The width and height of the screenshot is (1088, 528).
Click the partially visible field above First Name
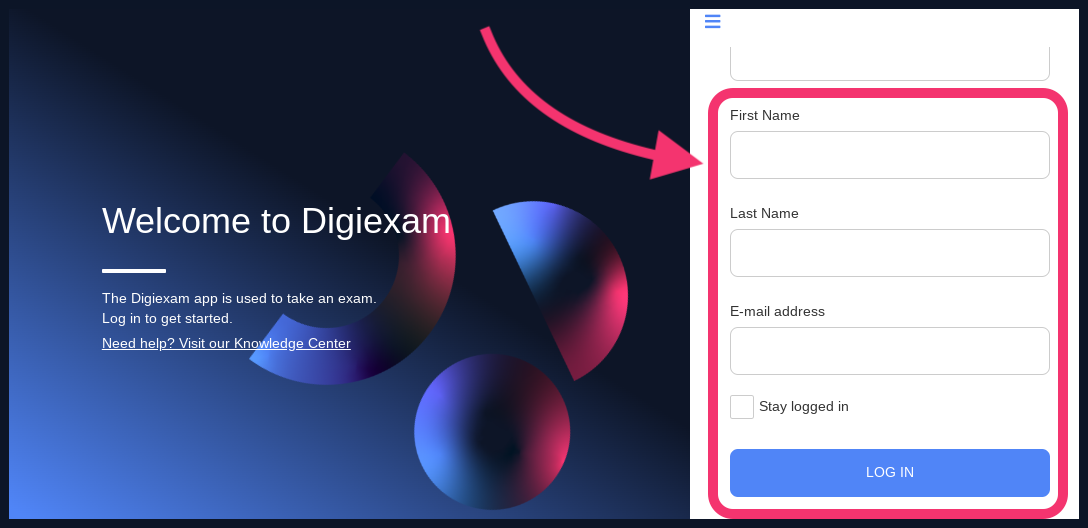(890, 64)
